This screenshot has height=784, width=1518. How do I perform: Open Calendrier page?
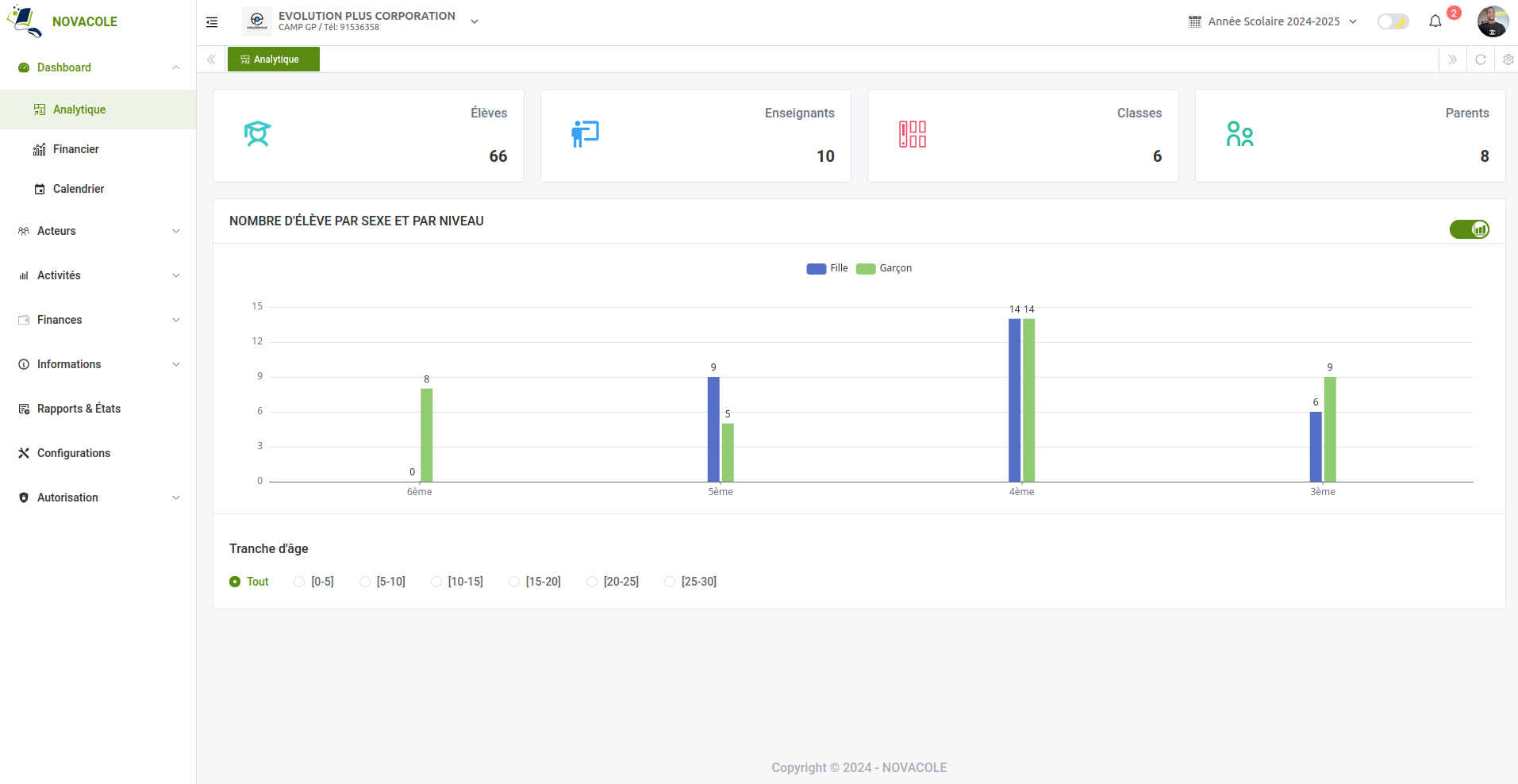click(x=98, y=189)
